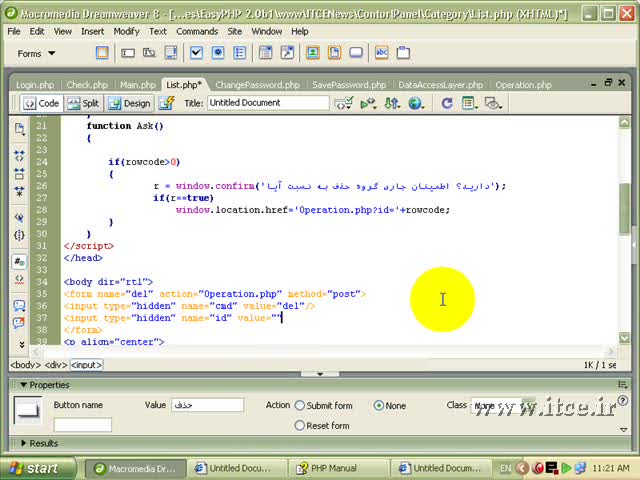Click the Button name input field
Screen dimensions: 640x480
point(82,425)
